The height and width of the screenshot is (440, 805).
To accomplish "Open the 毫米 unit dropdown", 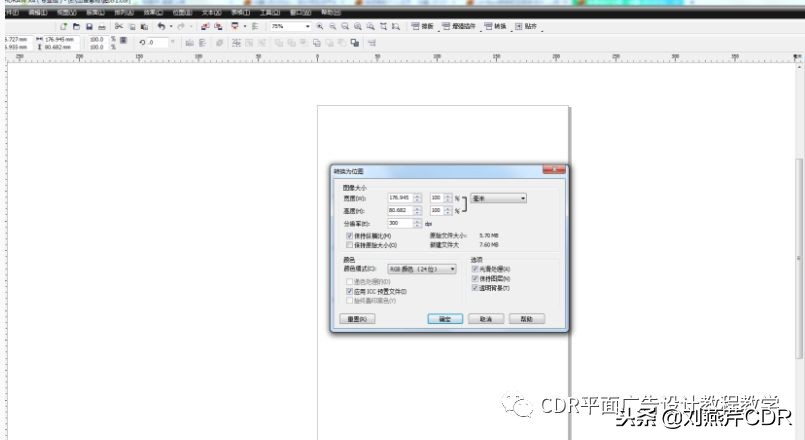I will (499, 198).
